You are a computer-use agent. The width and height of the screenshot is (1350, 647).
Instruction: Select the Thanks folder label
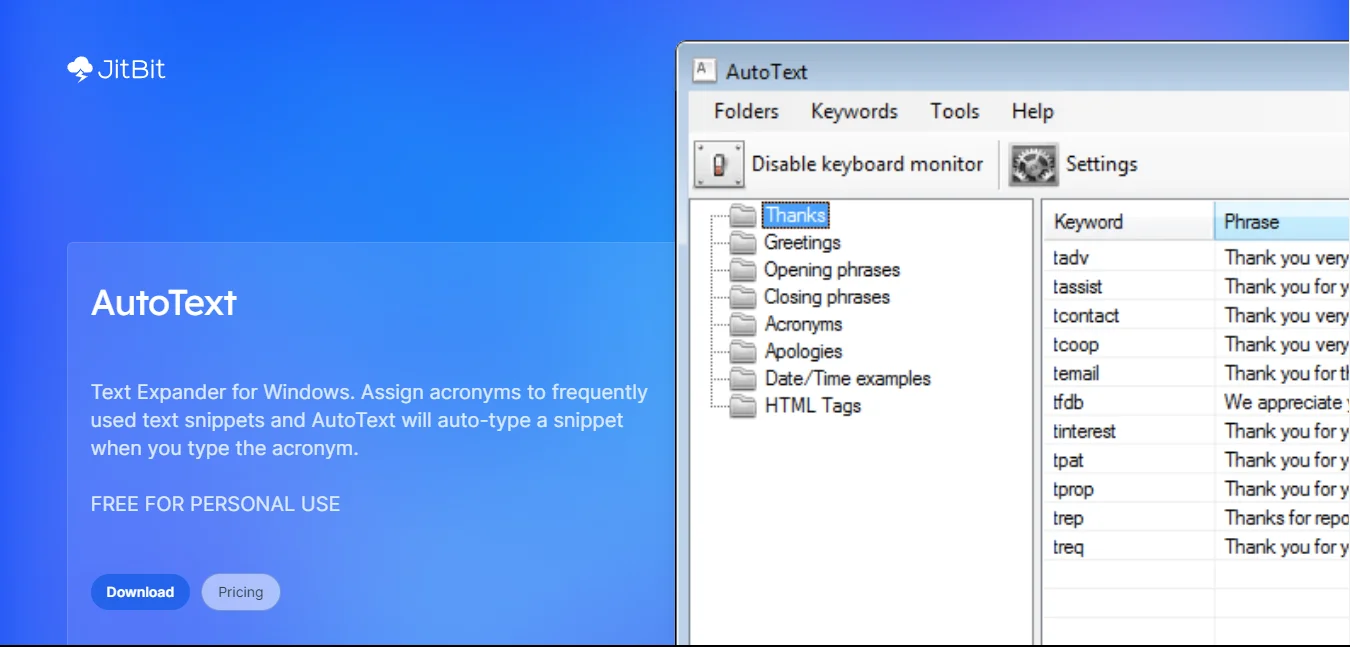pyautogui.click(x=796, y=215)
